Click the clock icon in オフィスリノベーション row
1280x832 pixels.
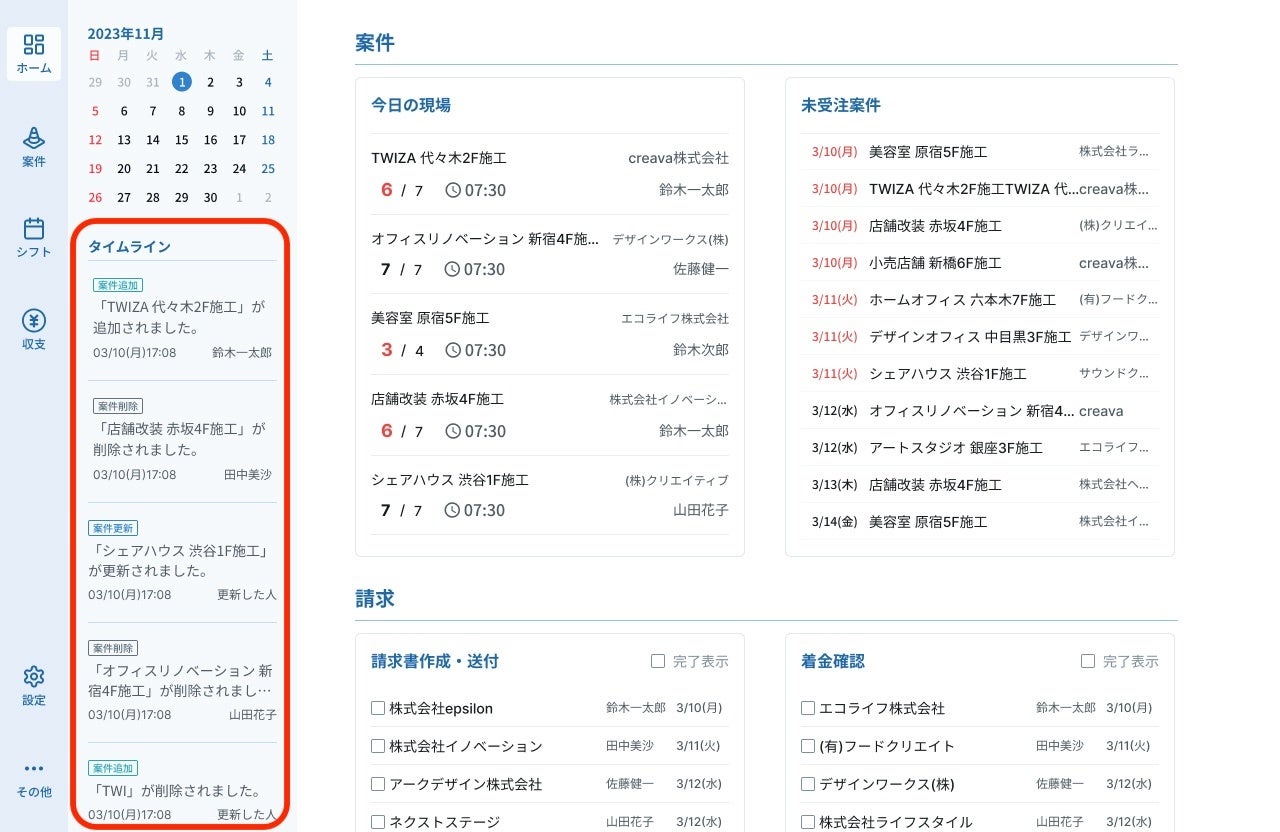[x=453, y=270]
